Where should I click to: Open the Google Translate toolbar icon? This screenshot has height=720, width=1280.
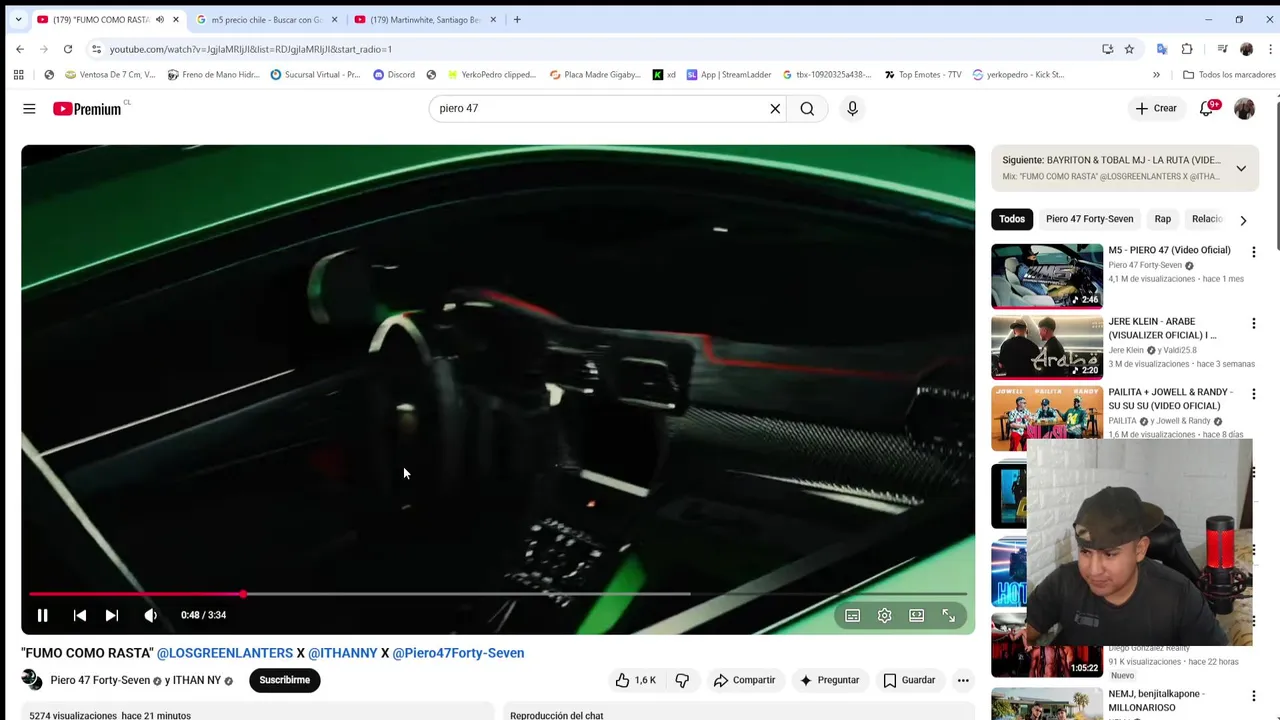1162,49
